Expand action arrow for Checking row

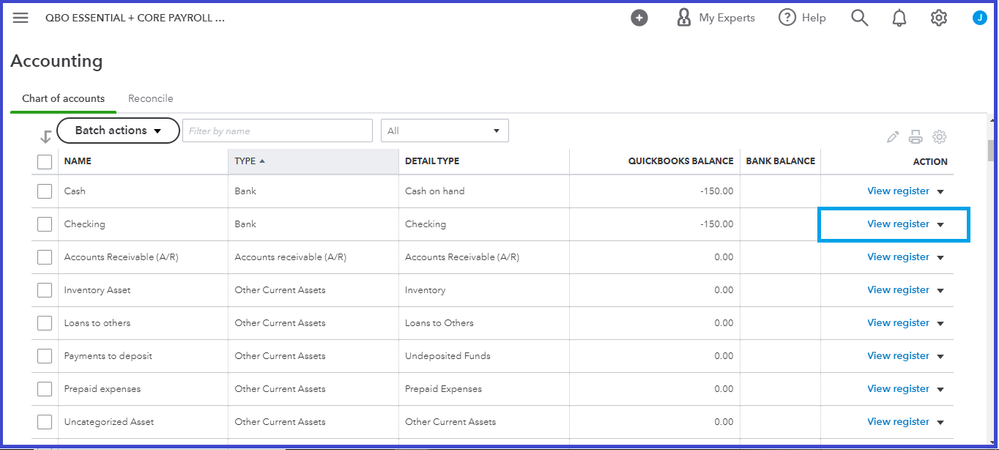[x=941, y=225]
